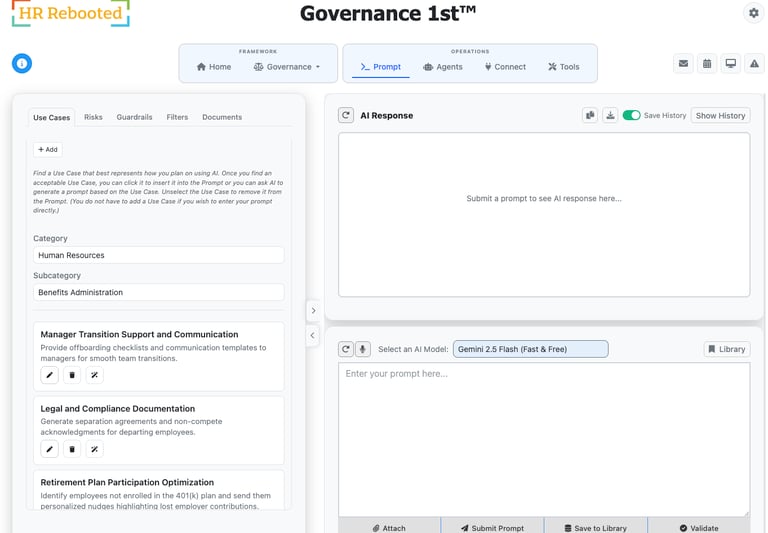Screen dimensions: 768x533
Task: Open the Subcategory dropdown showing Benefits Administration
Action: (x=159, y=292)
